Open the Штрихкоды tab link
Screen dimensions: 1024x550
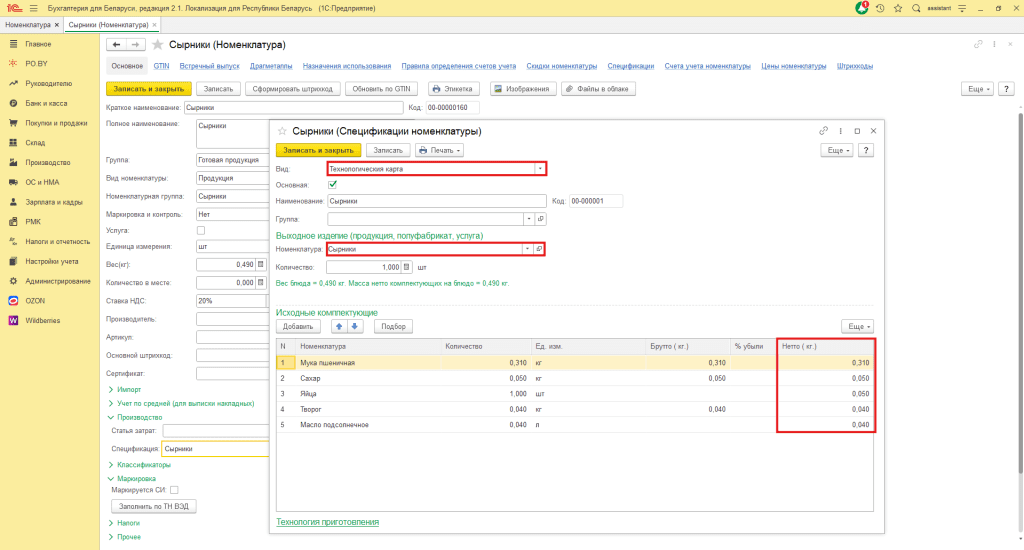tap(855, 66)
